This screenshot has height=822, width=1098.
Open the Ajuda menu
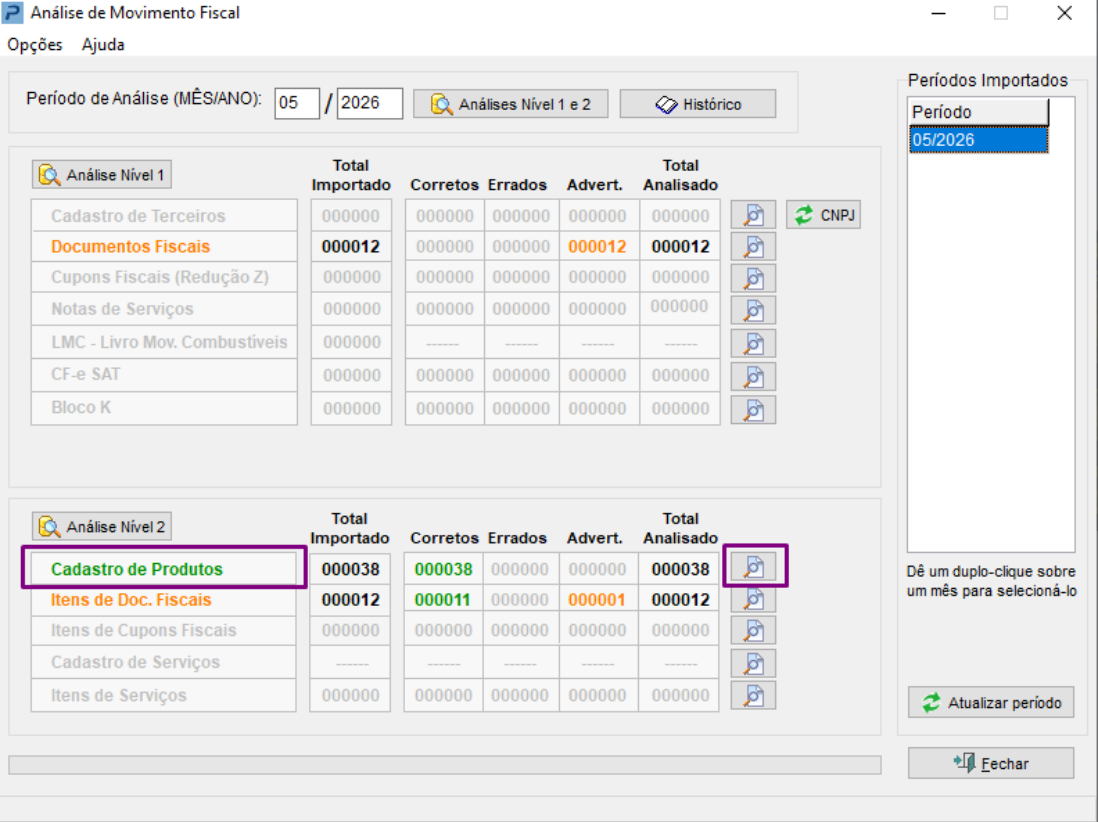tap(103, 45)
